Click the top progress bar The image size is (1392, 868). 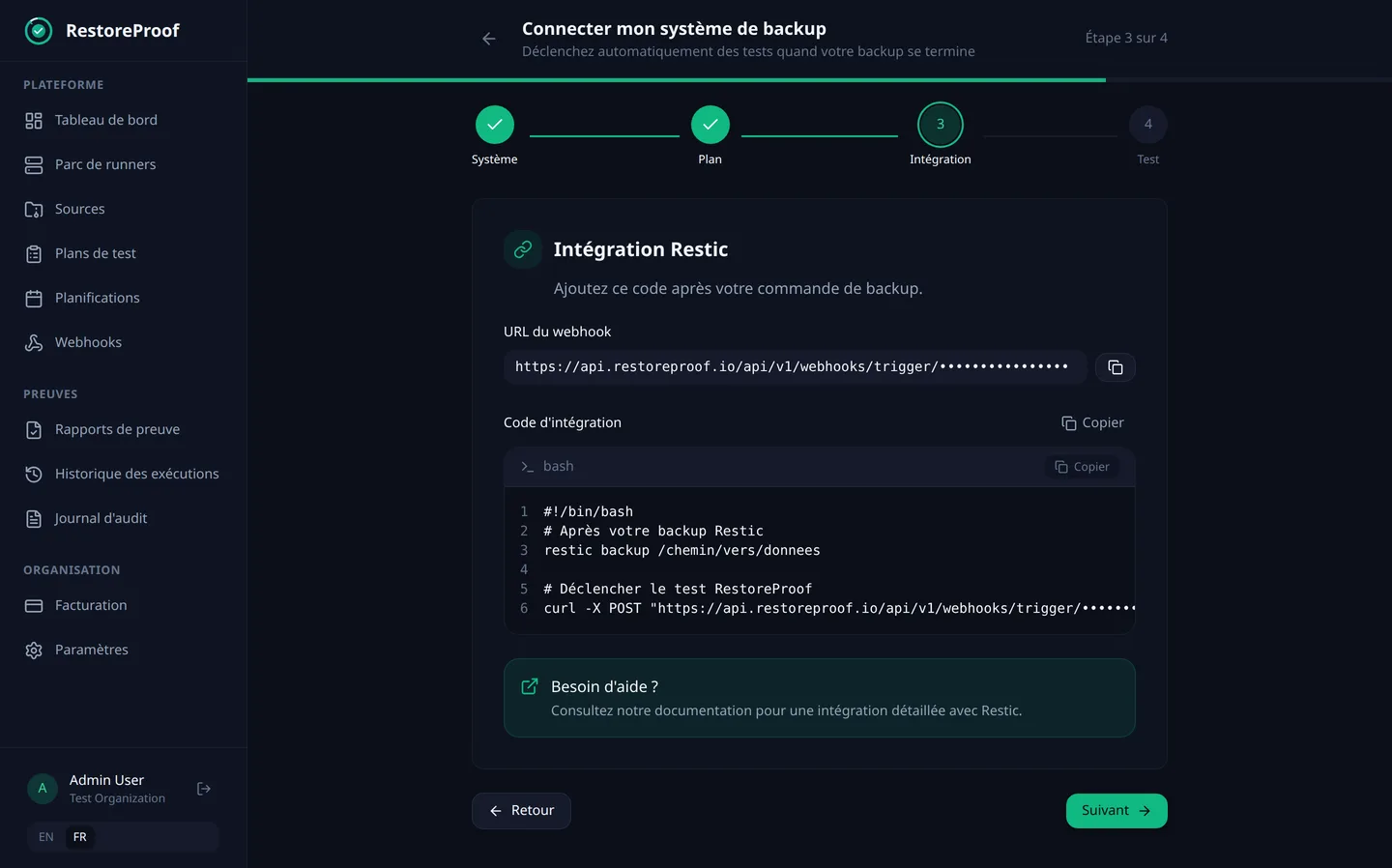[820, 80]
